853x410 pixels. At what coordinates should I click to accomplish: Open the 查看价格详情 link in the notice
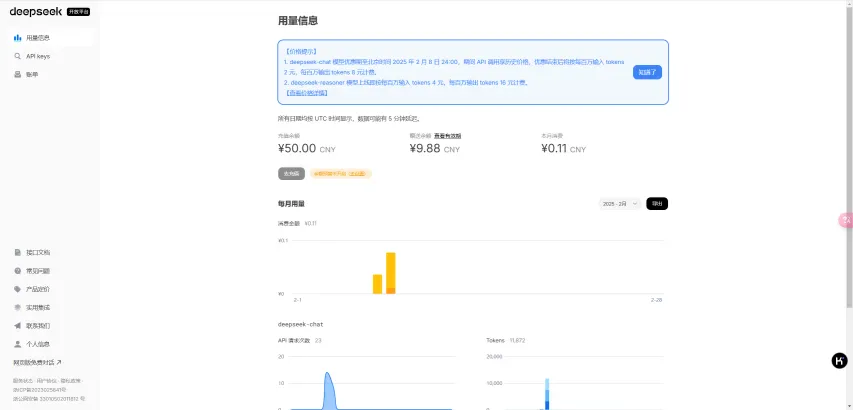[x=306, y=93]
